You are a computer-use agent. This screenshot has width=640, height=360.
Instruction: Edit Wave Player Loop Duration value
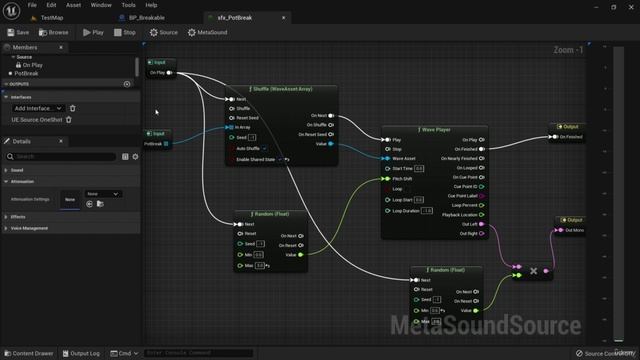(x=427, y=211)
